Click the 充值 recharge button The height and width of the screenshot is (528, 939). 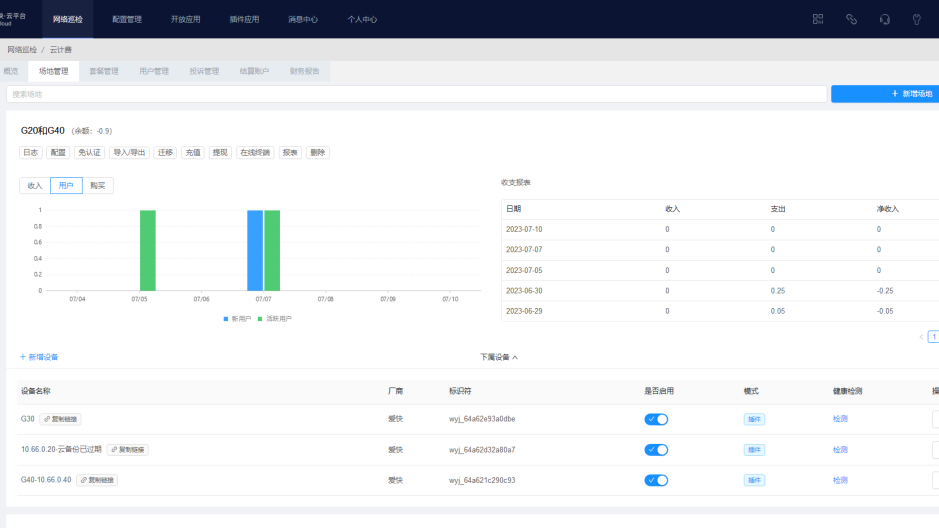pos(193,153)
